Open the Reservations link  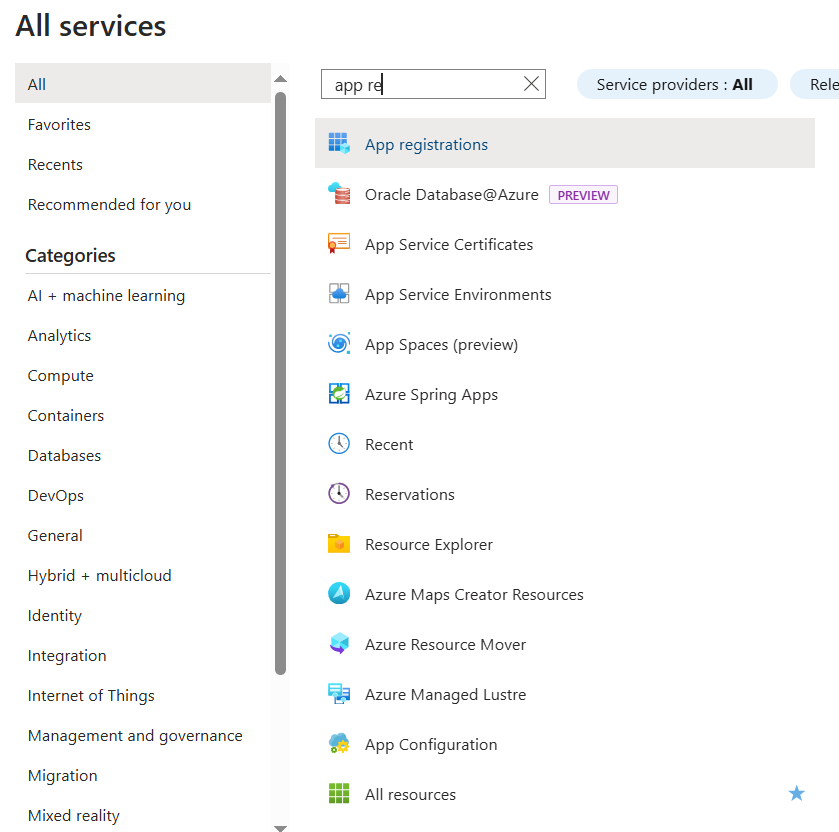coord(410,494)
